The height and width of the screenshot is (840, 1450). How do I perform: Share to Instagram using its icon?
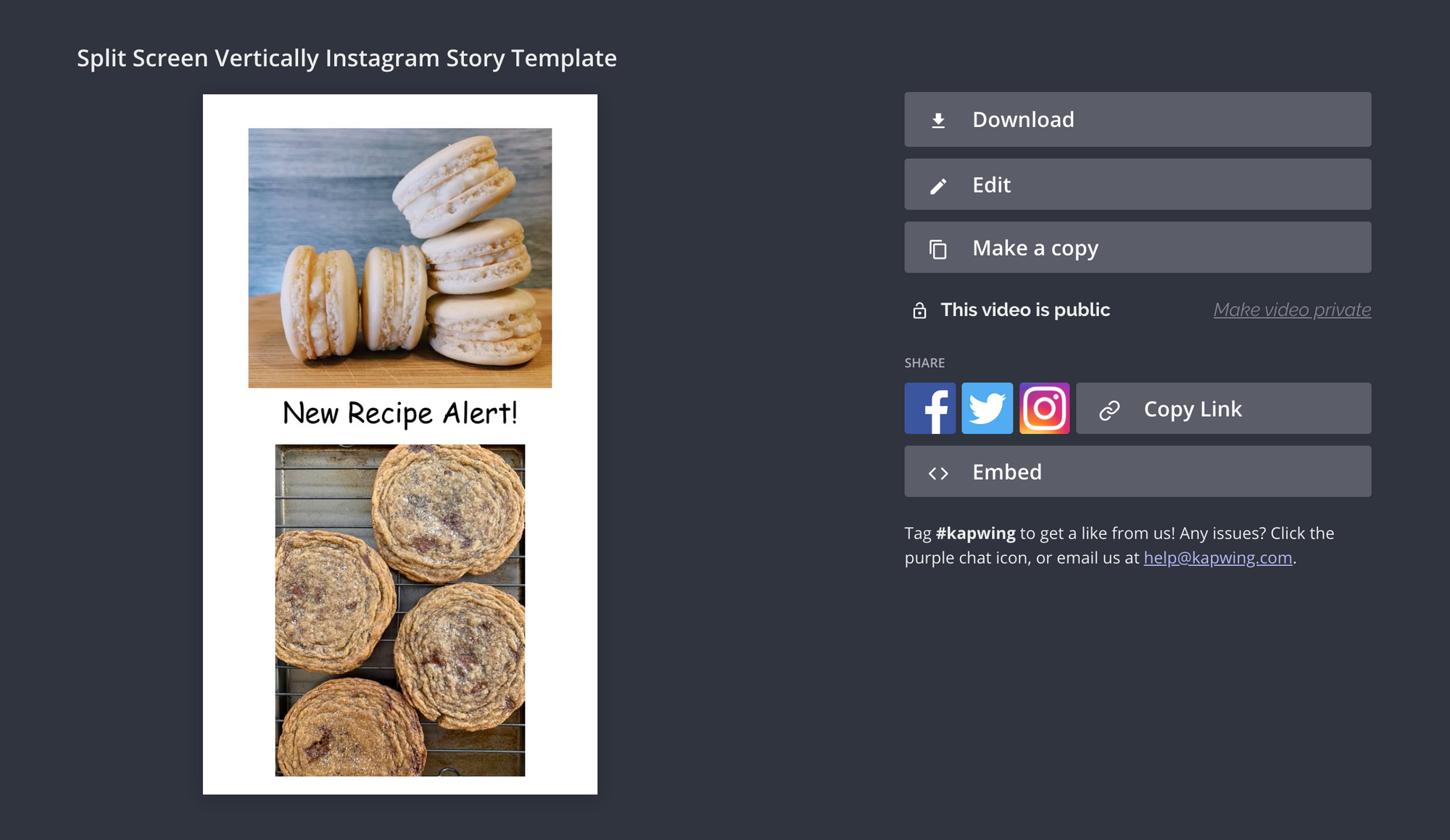(1044, 408)
